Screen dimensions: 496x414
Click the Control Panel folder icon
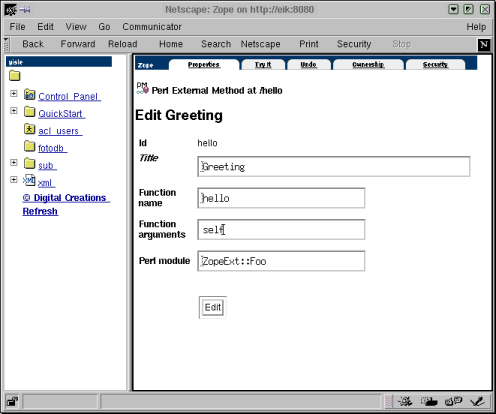click(29, 95)
